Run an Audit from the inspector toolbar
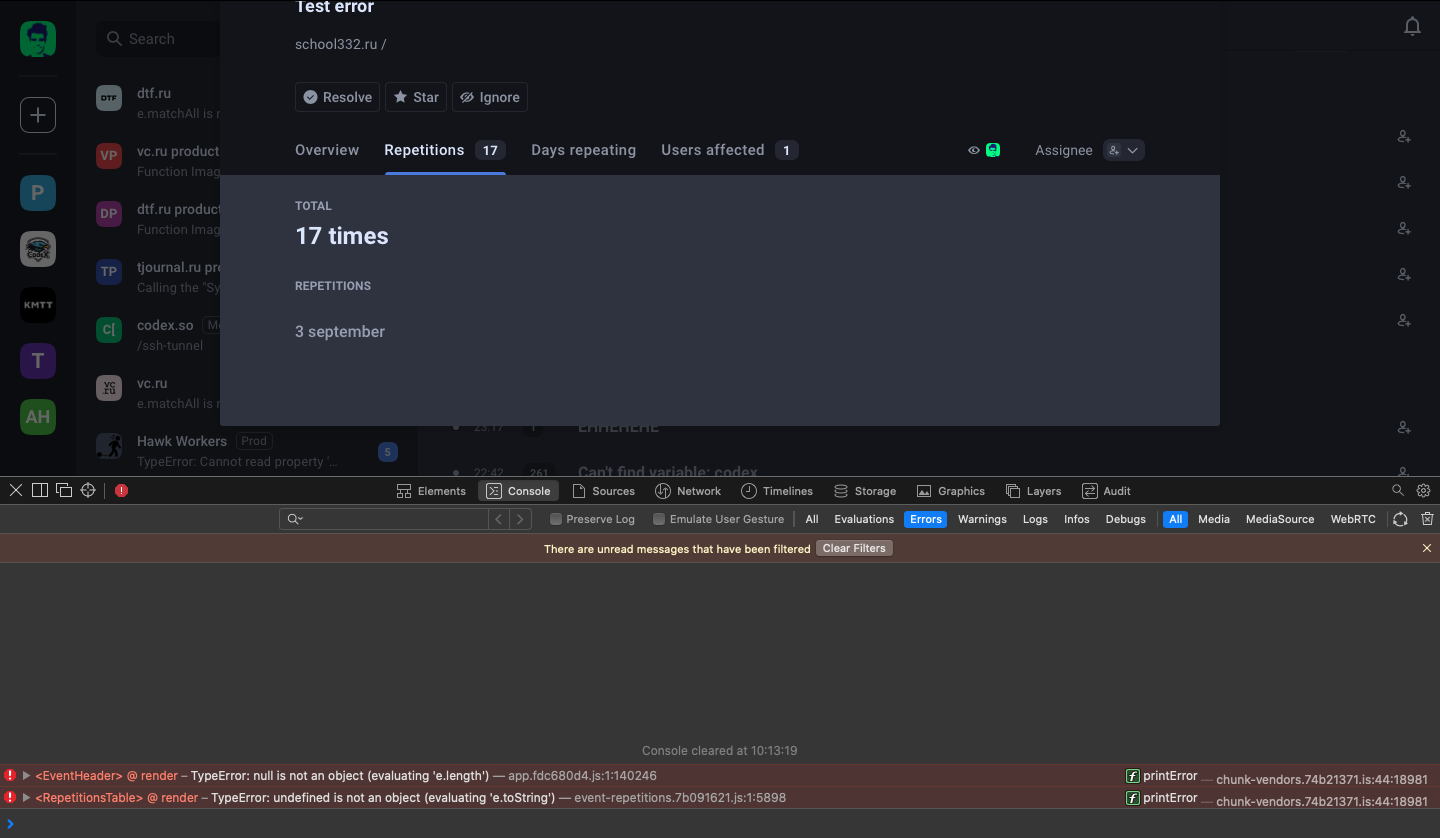Screen dimensions: 1440x838 (1106, 490)
